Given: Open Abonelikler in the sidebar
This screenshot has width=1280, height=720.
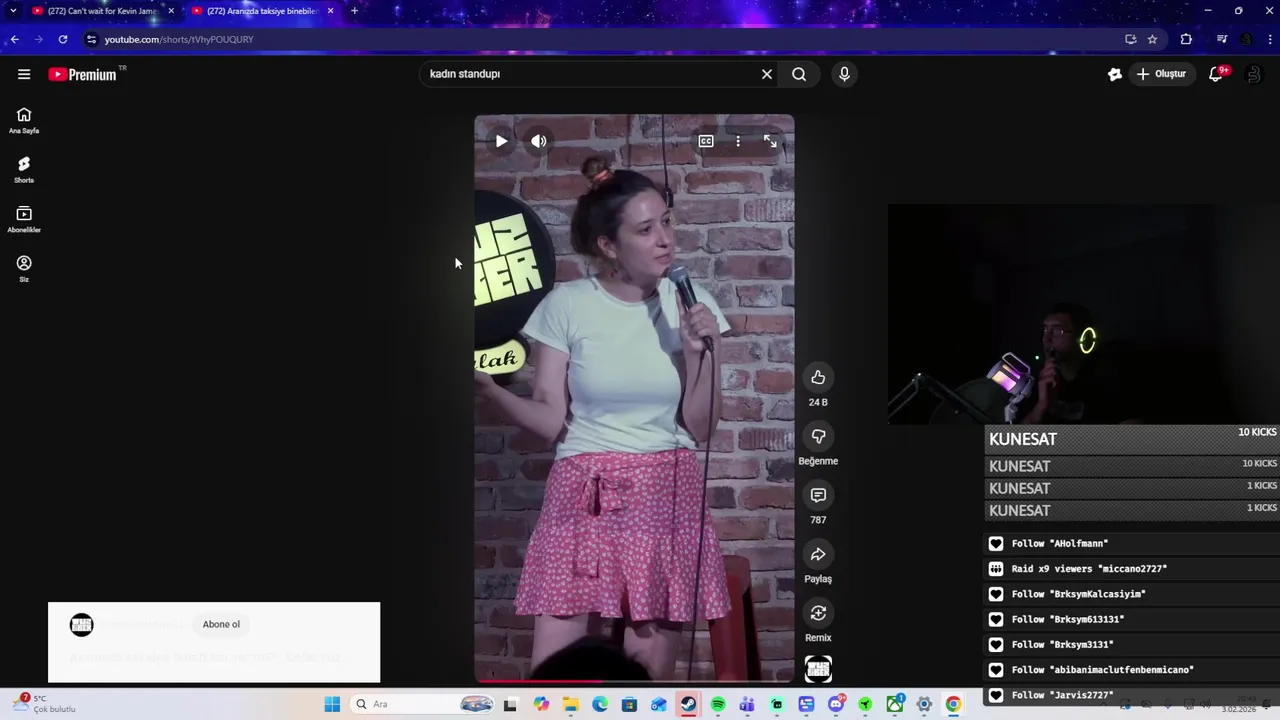Looking at the screenshot, I should point(24,220).
